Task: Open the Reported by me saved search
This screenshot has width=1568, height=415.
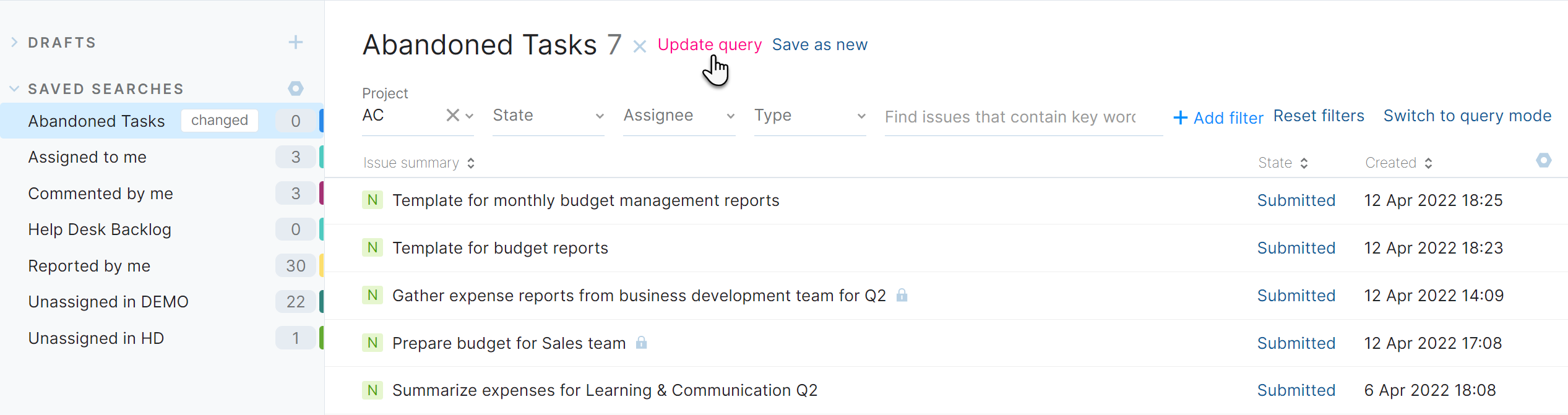Action: (89, 265)
